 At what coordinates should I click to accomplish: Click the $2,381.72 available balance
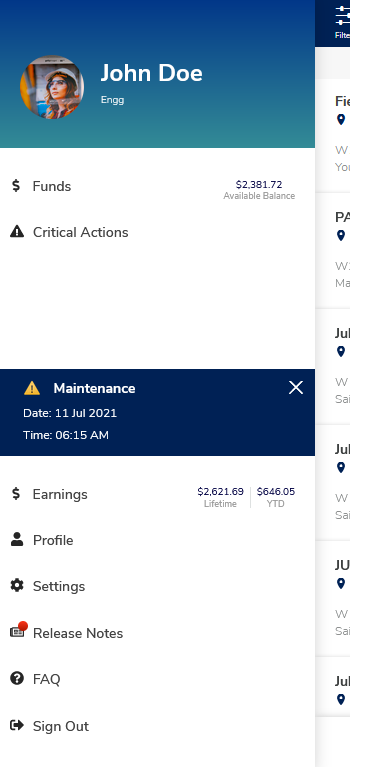click(x=259, y=184)
